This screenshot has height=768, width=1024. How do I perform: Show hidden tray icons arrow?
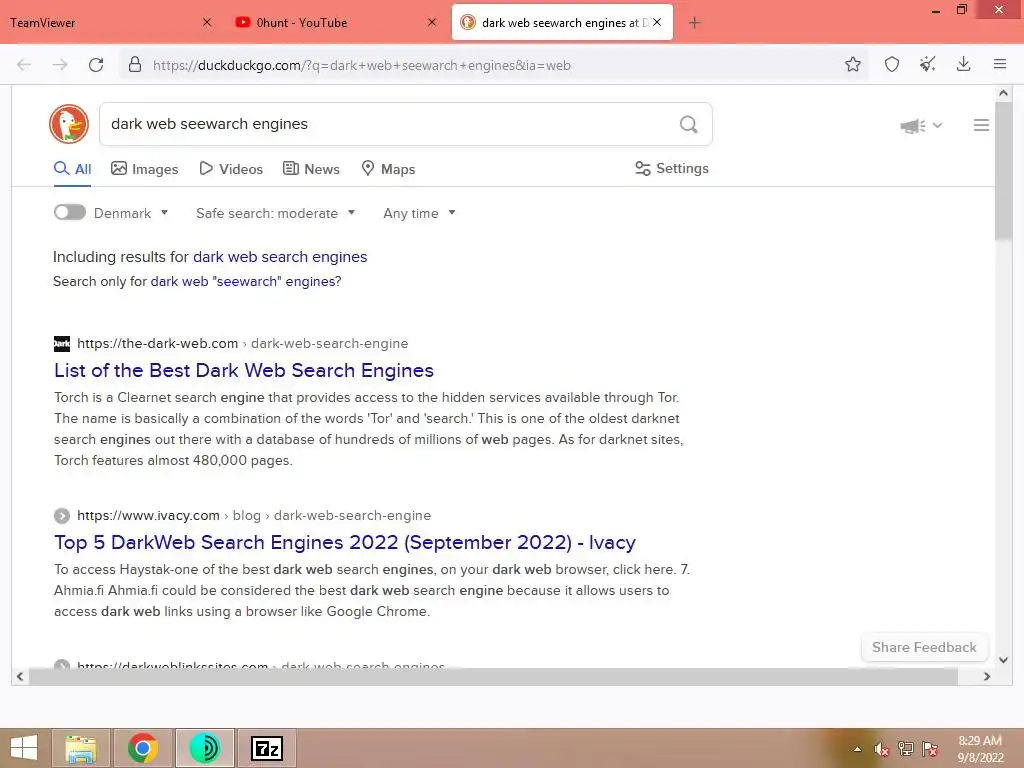pyautogui.click(x=857, y=749)
